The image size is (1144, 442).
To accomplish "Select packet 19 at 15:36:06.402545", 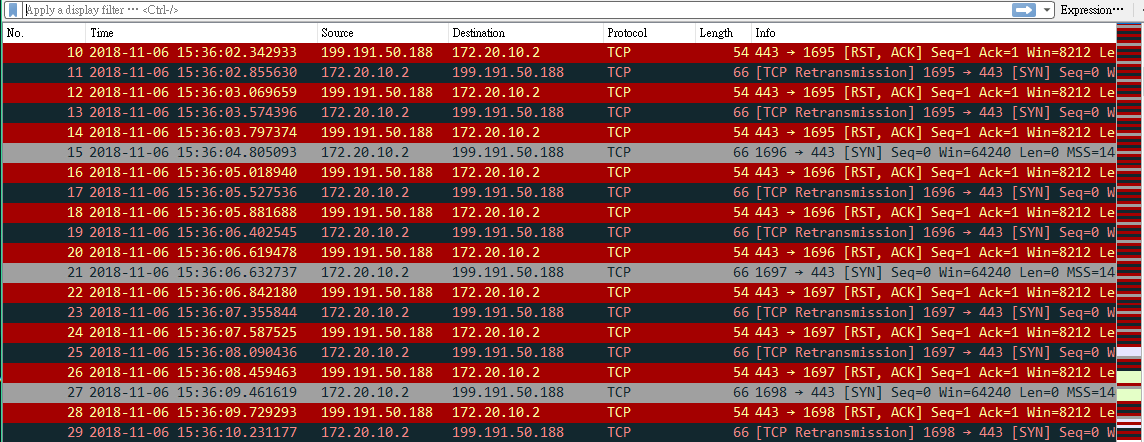I will (x=559, y=233).
